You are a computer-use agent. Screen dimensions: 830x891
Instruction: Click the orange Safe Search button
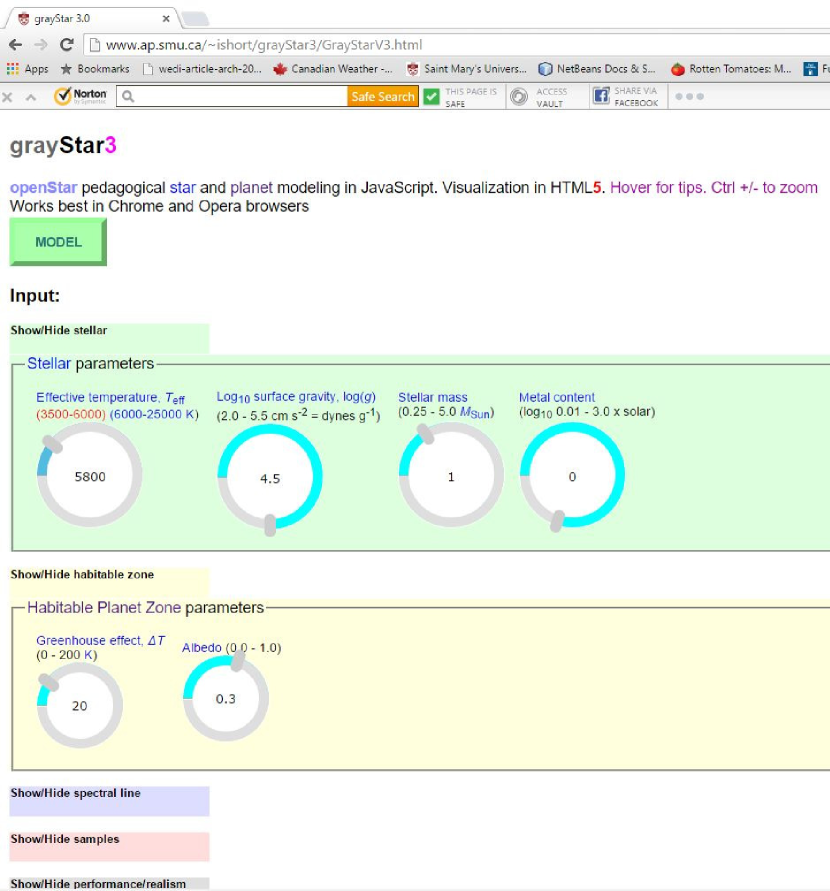point(382,96)
